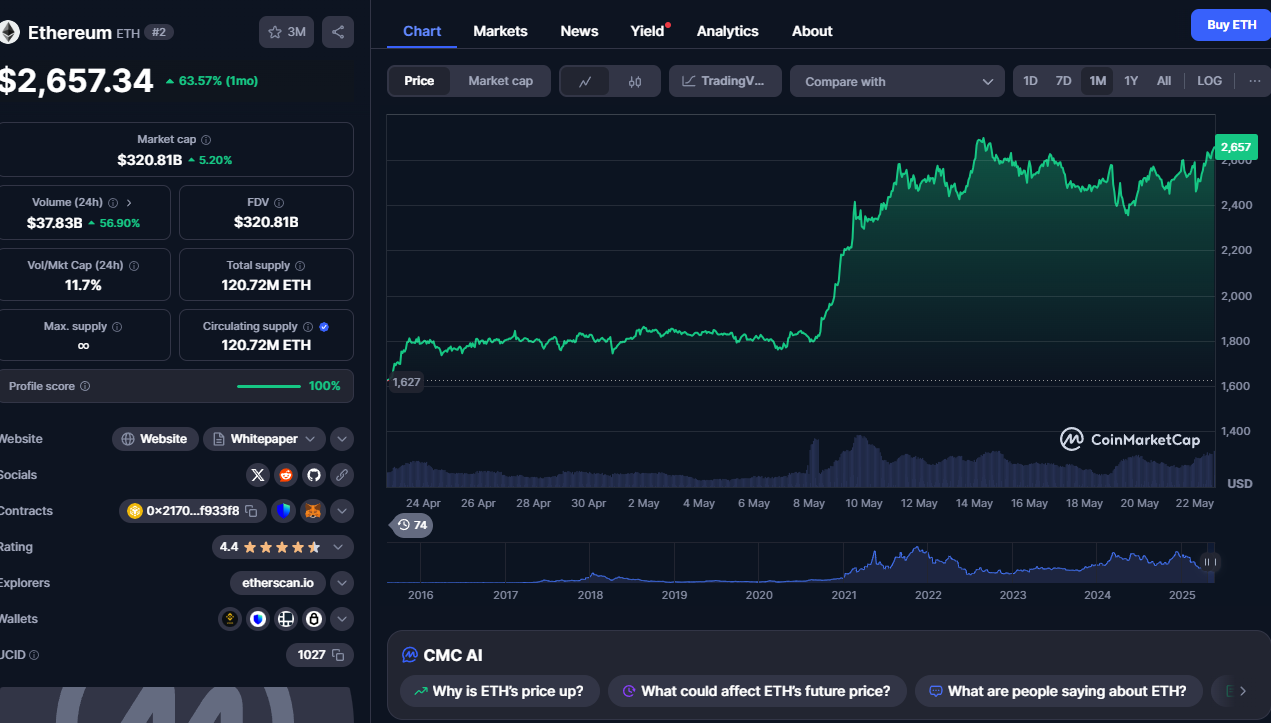This screenshot has width=1271, height=723.
Task: Click the blue shield icon in Contracts row
Action: pos(284,511)
